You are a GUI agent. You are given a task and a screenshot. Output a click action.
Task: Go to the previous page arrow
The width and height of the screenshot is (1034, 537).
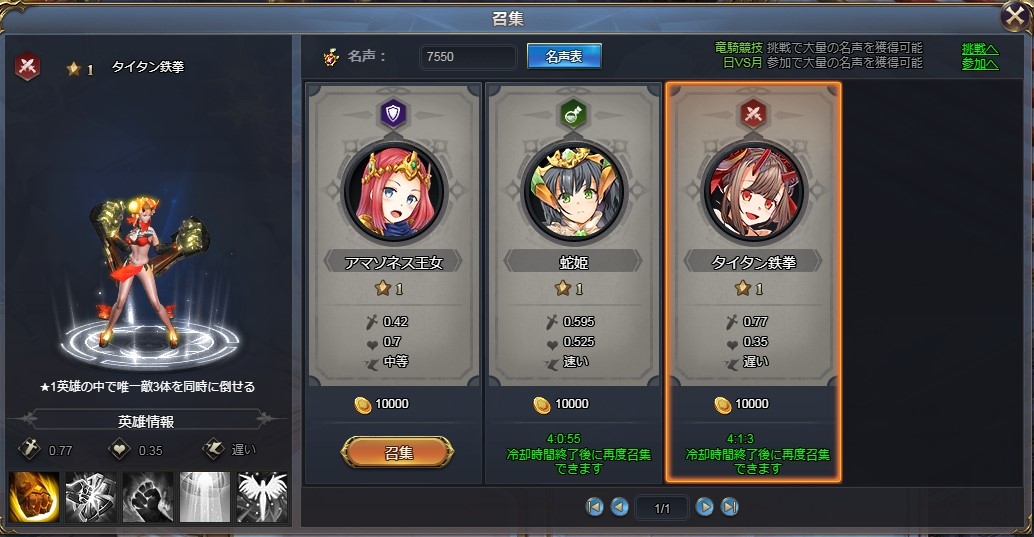[x=619, y=507]
